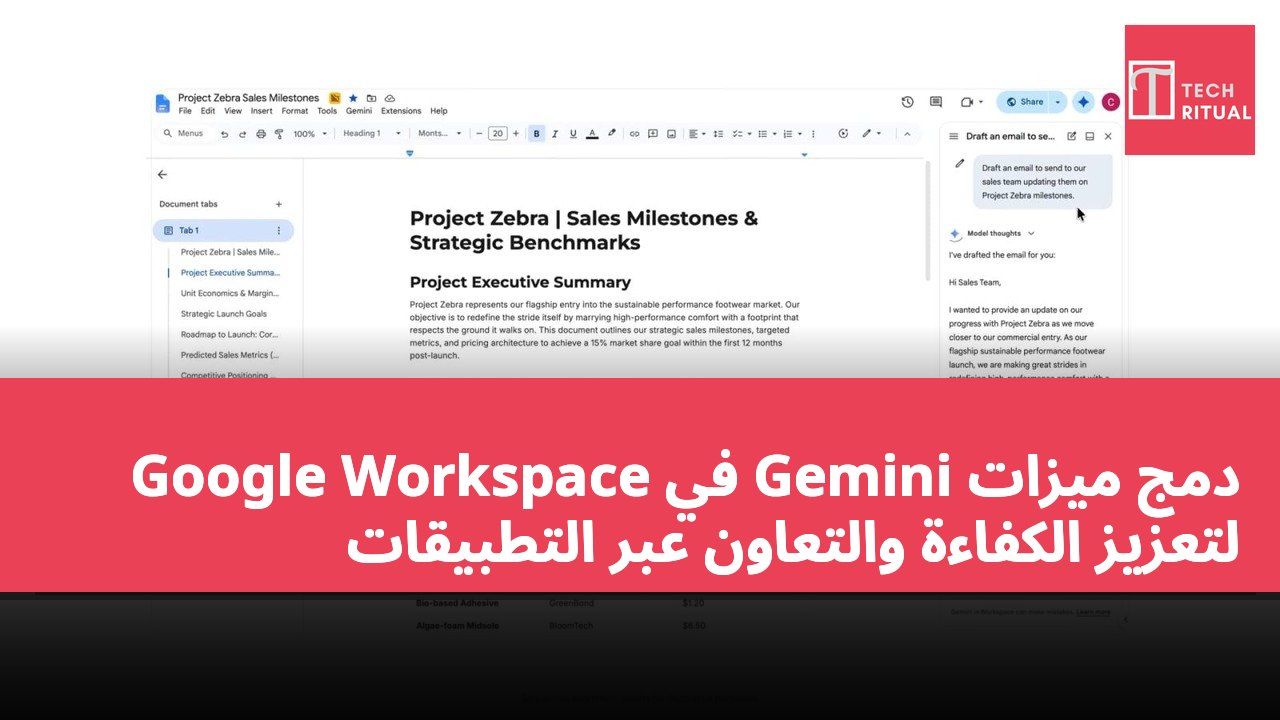Toggle underline formatting

573,134
